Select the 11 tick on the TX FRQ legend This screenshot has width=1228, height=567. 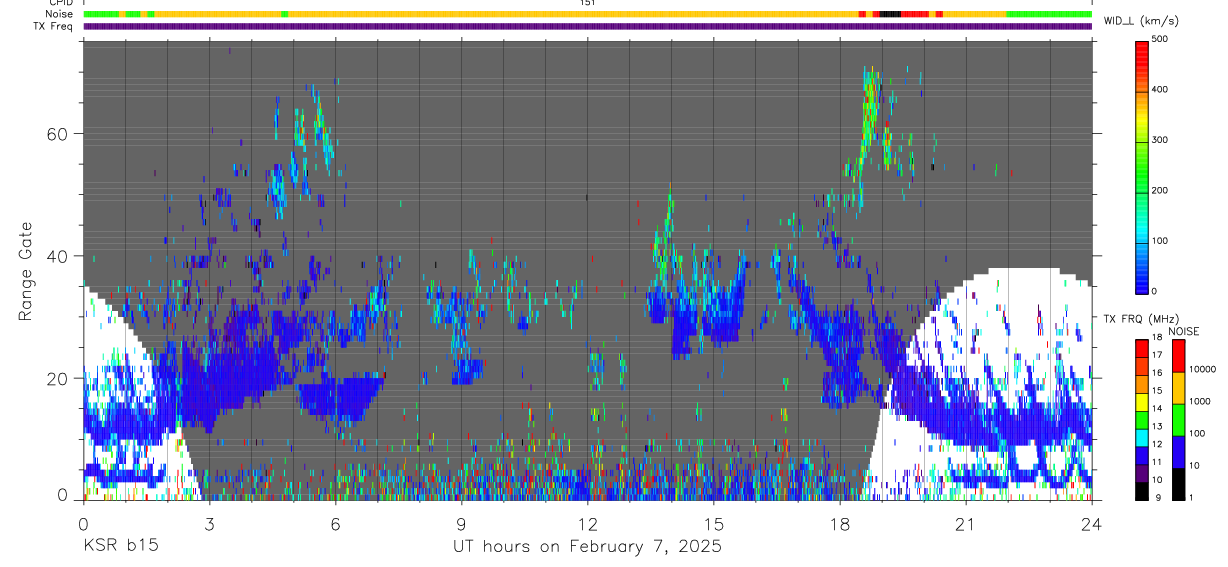(1156, 461)
